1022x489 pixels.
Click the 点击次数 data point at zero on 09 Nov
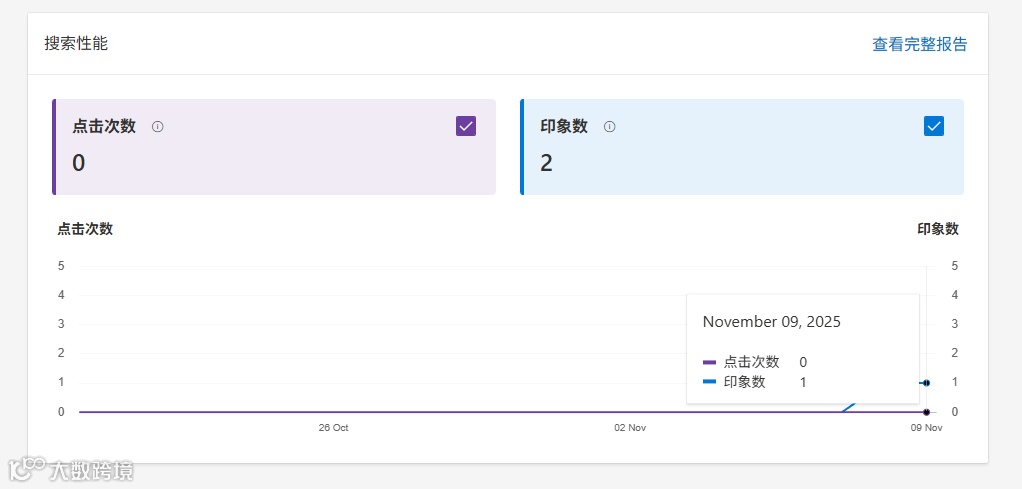(927, 412)
